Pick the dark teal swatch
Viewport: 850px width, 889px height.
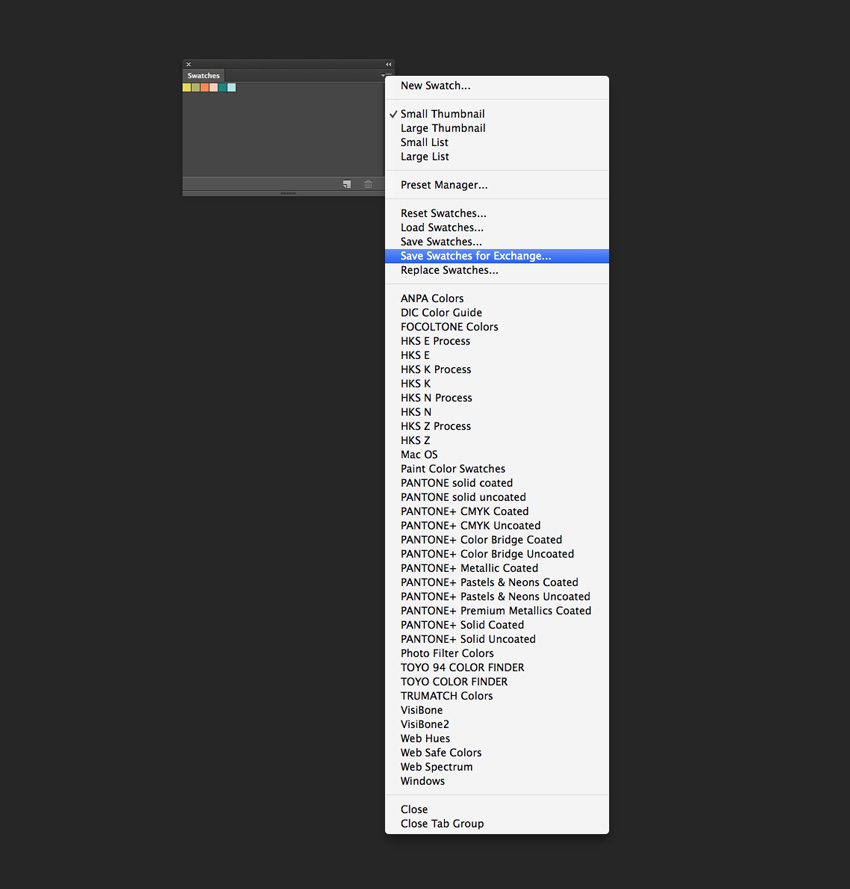pos(223,87)
